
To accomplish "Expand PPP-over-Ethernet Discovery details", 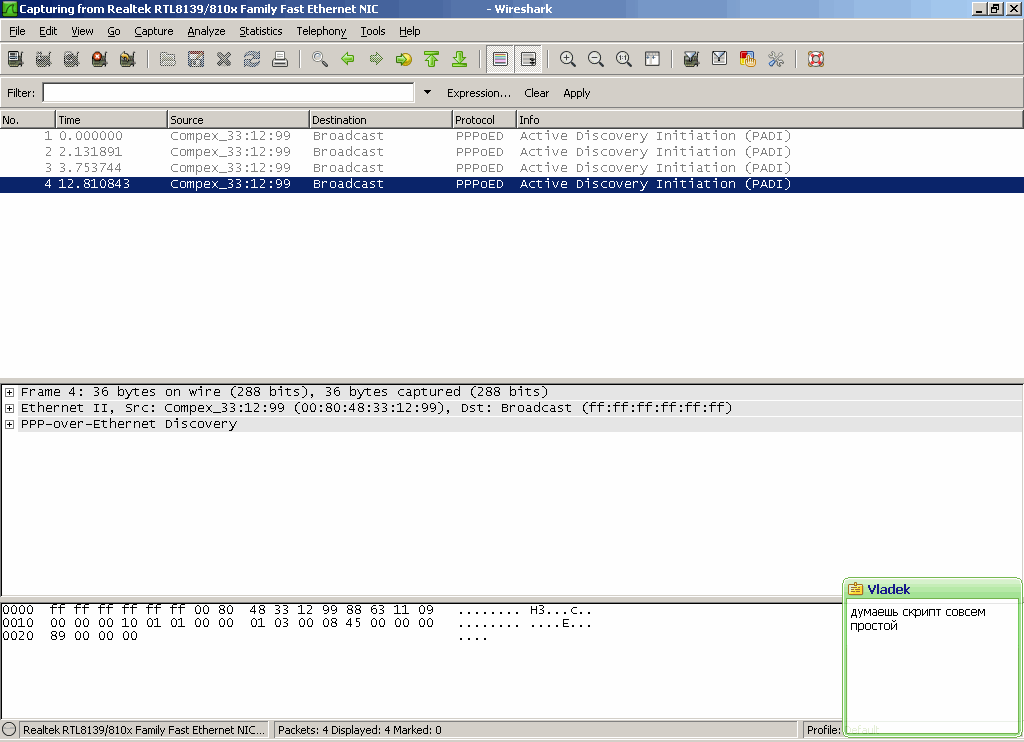I will pyautogui.click(x=9, y=425).
